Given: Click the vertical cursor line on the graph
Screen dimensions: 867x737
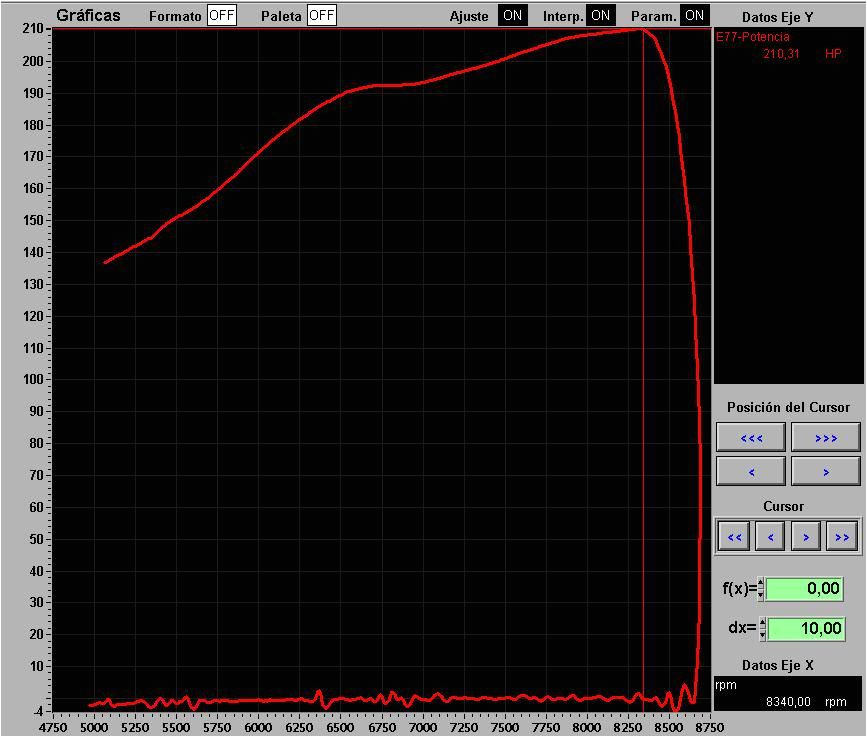Looking at the screenshot, I should tap(643, 400).
